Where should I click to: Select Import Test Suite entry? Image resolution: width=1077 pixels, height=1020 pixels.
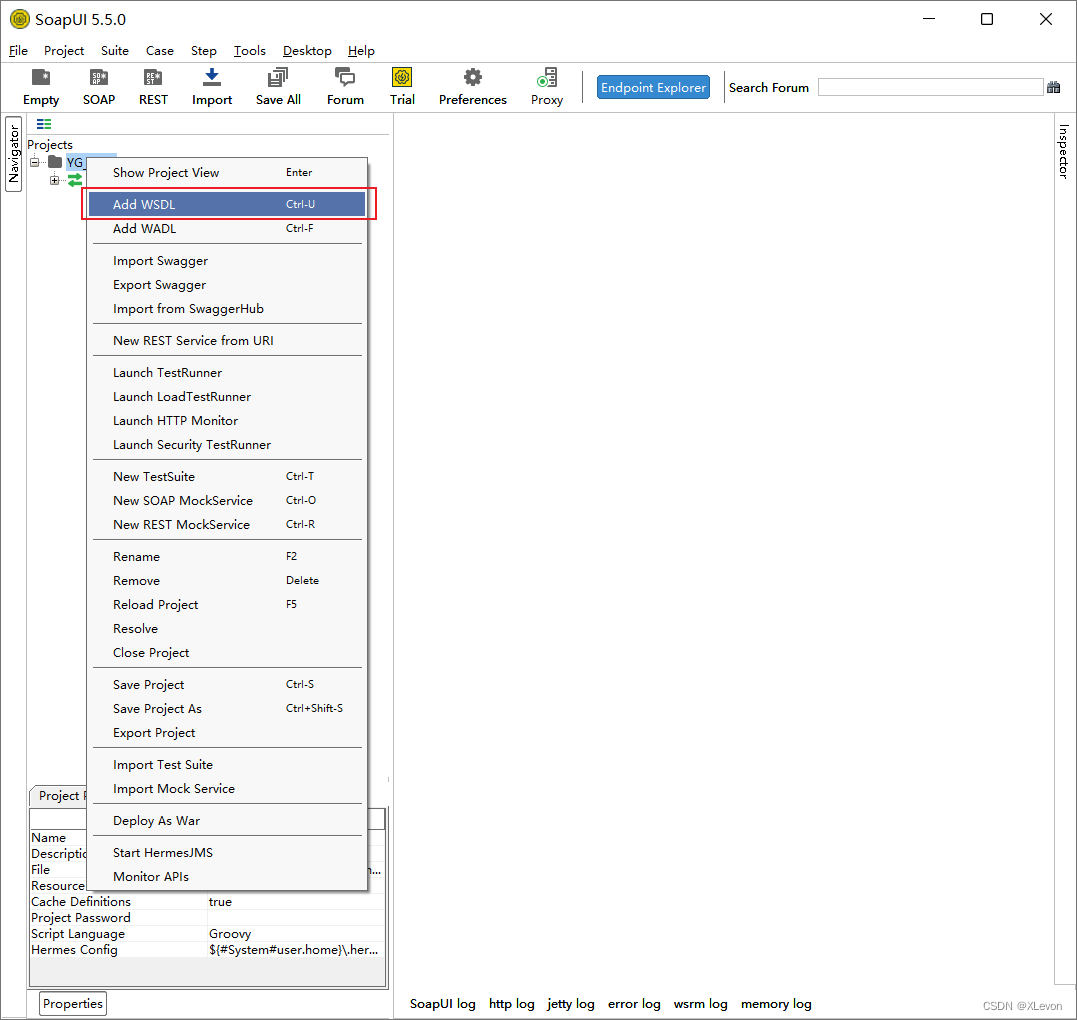pos(227,764)
